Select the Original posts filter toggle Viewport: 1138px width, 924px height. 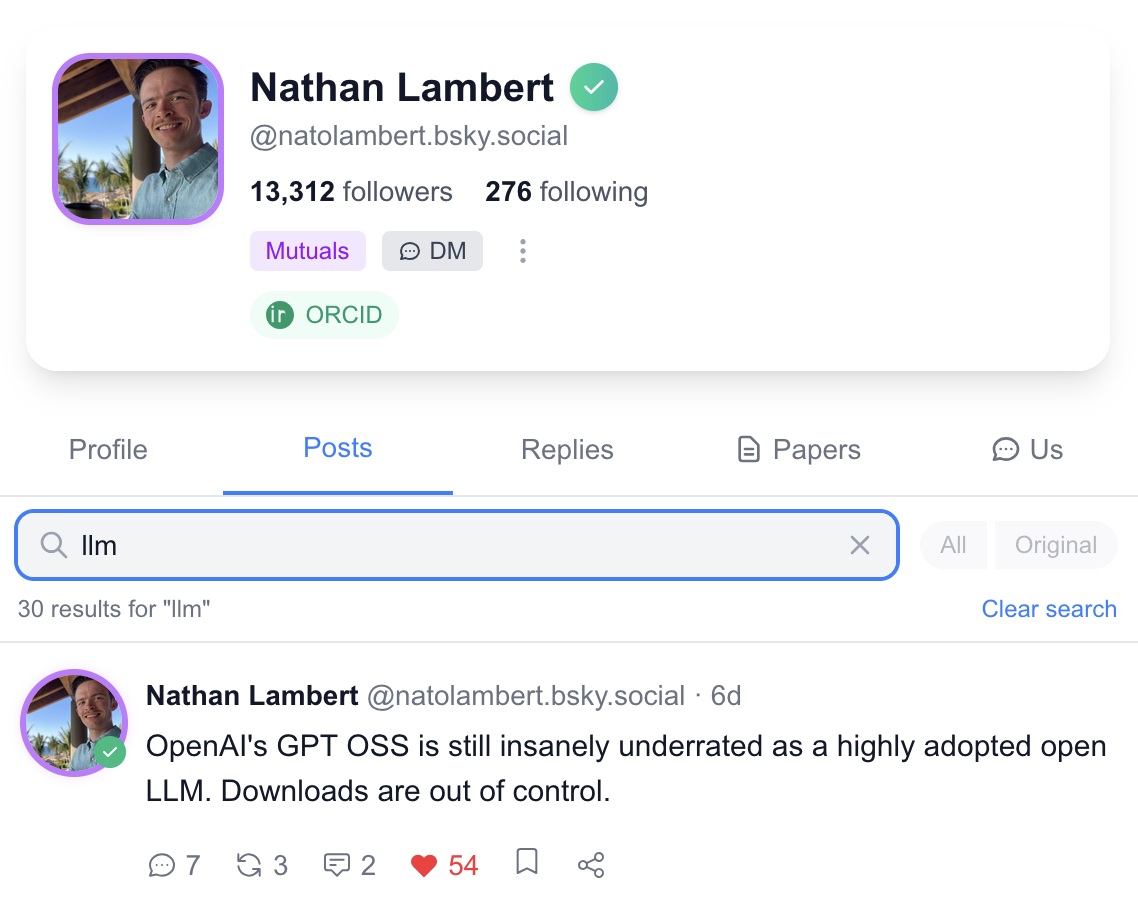point(1056,545)
